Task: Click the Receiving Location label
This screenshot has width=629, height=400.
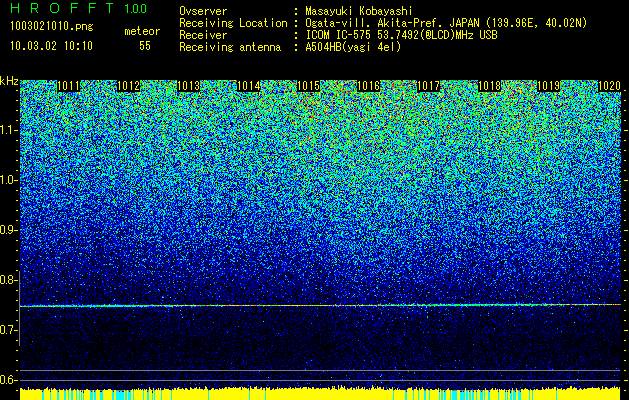Action: point(233,23)
